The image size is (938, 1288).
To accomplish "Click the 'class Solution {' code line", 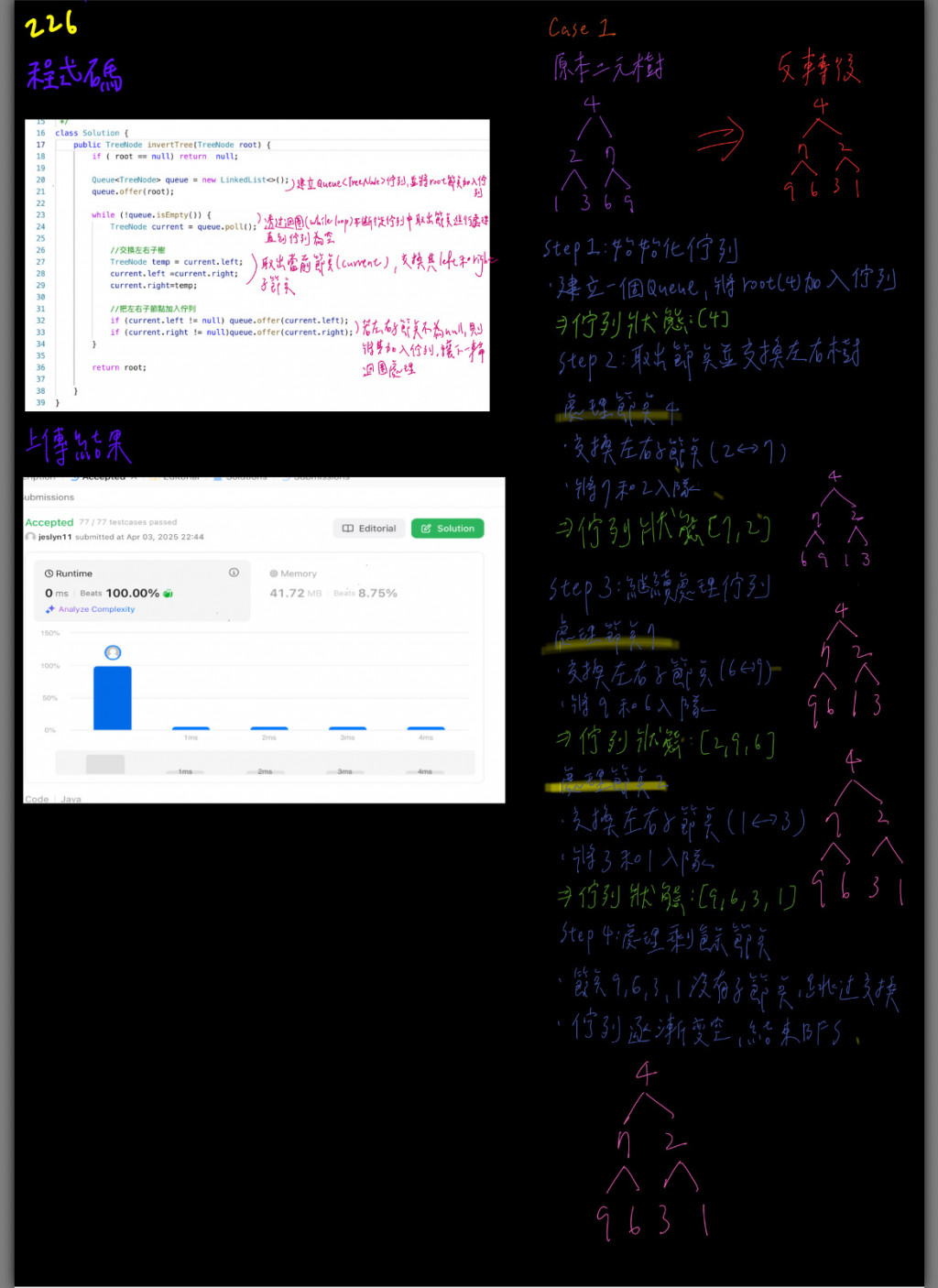I will tap(92, 133).
